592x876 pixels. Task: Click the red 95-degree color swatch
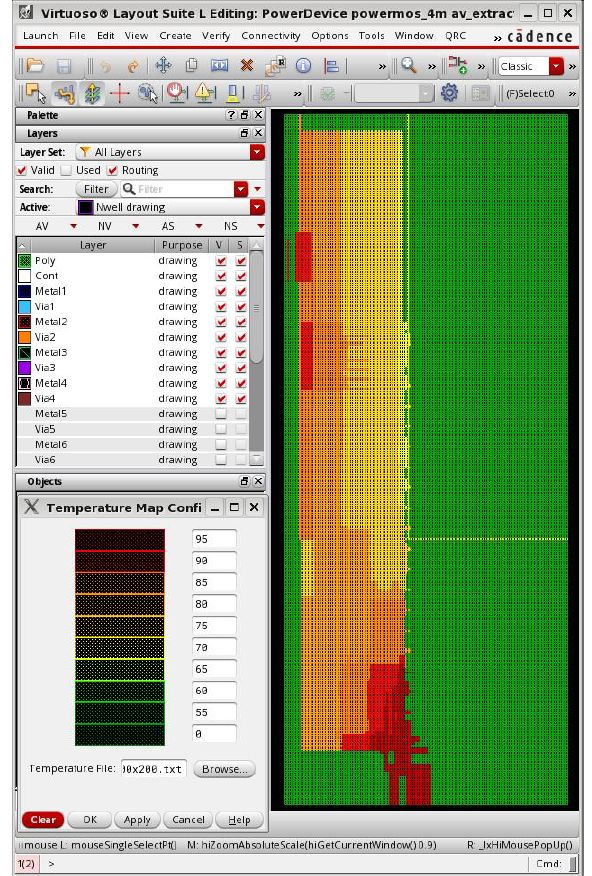[120, 540]
